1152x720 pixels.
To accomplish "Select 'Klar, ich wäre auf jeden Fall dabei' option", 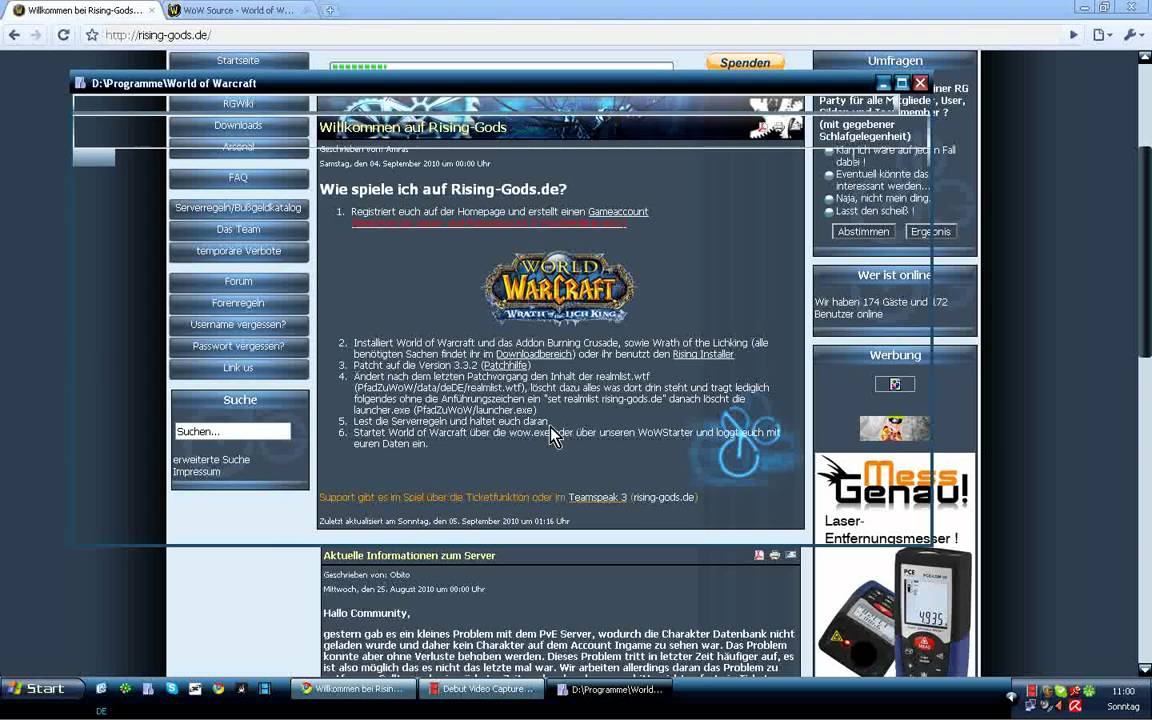I will pos(829,151).
